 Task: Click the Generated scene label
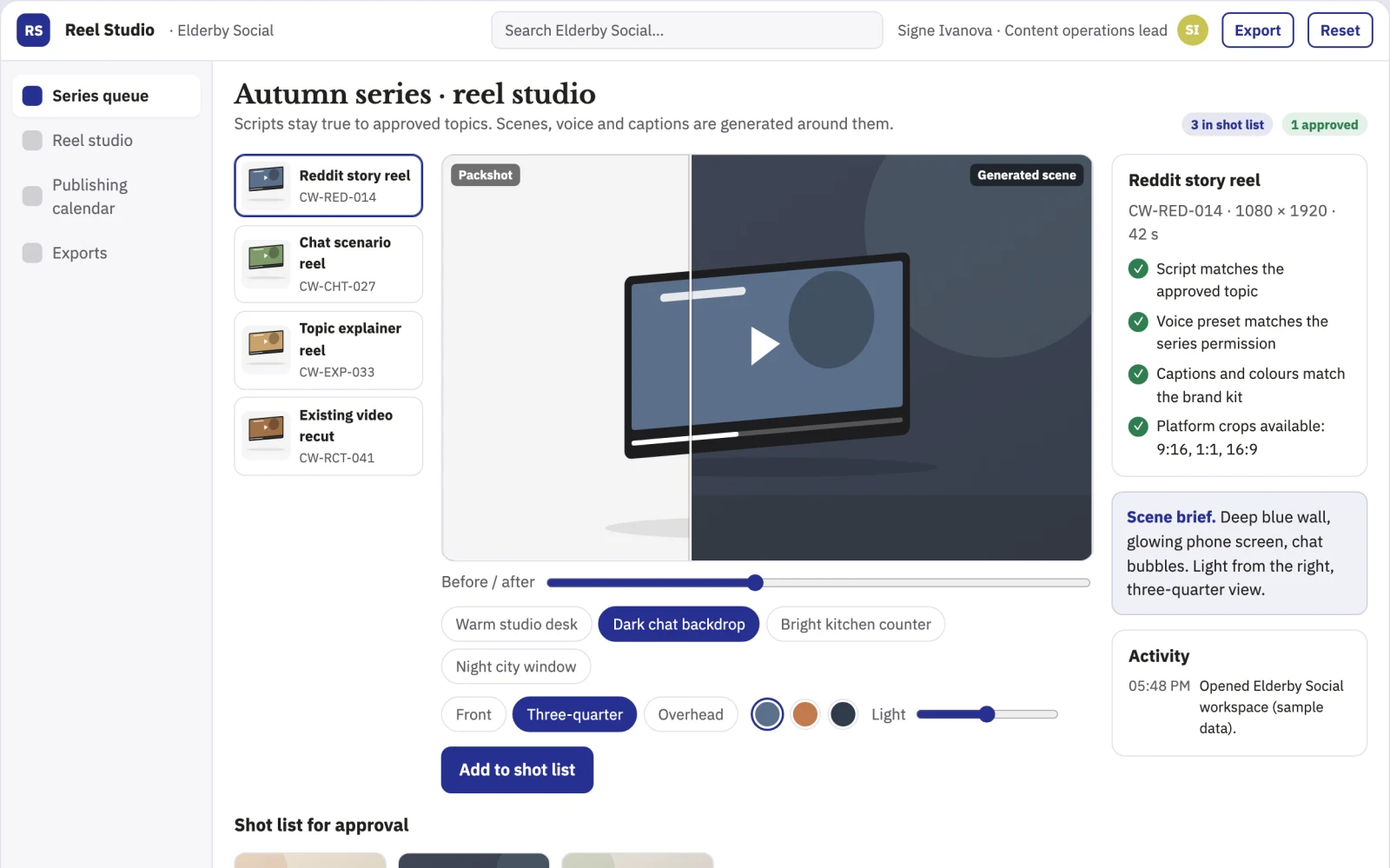pyautogui.click(x=1026, y=175)
